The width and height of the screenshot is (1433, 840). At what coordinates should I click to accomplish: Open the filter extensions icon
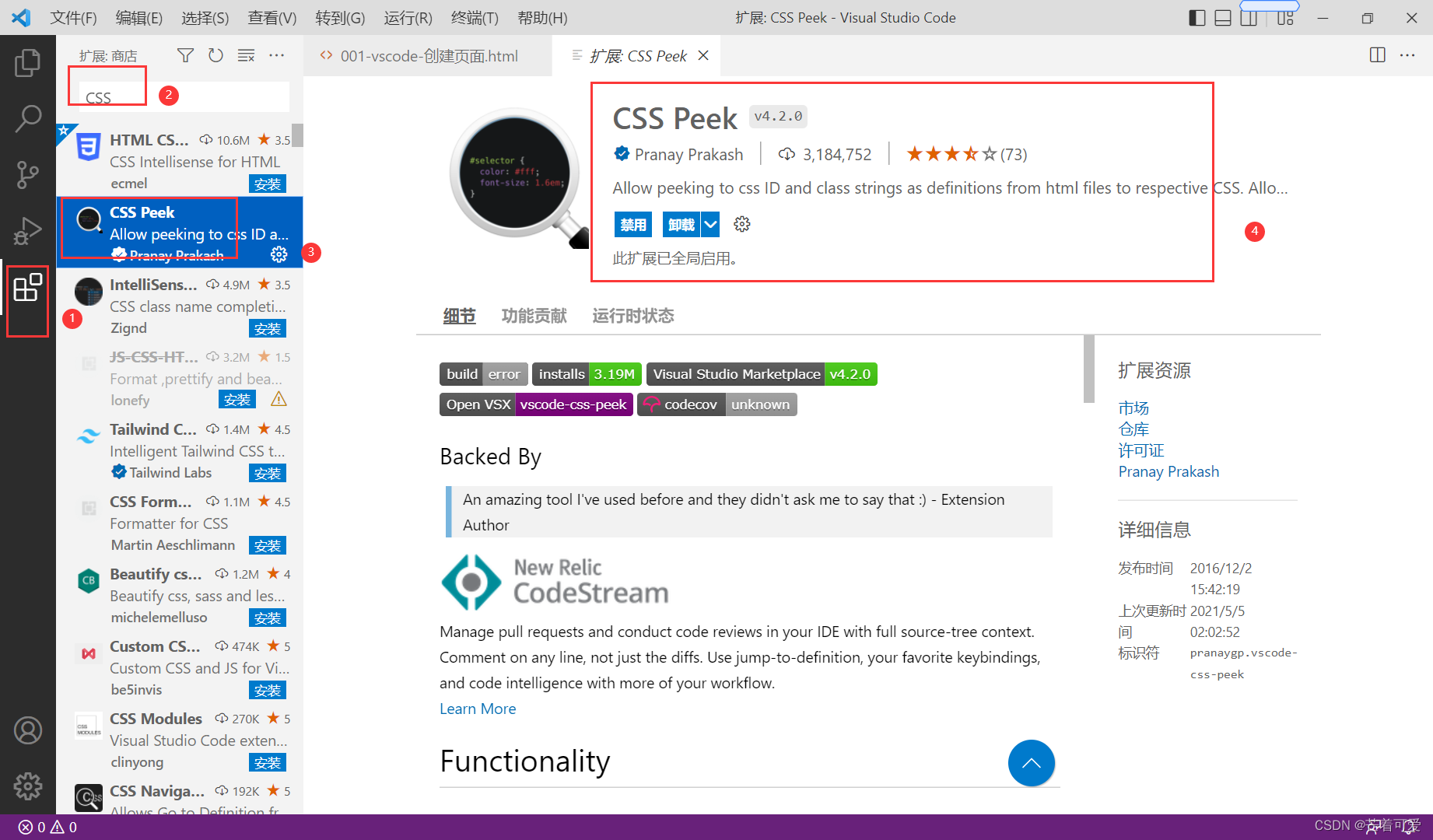pos(185,55)
